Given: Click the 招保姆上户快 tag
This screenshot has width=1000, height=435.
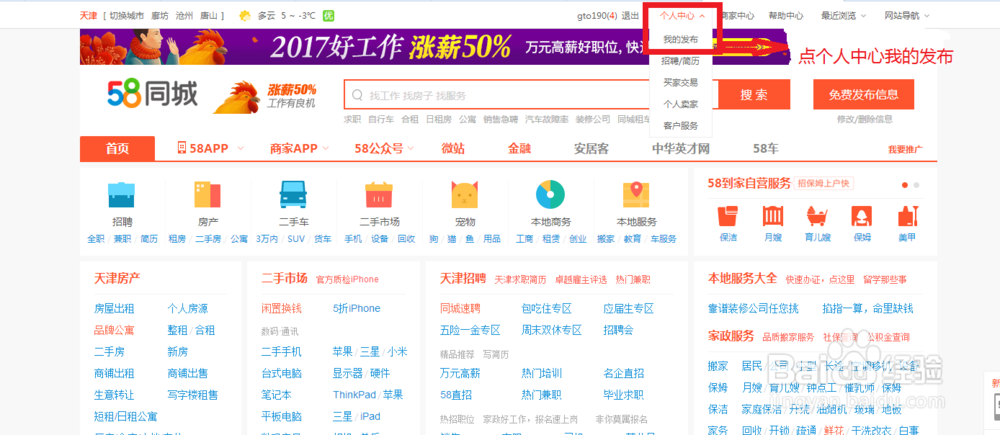Looking at the screenshot, I should coord(825,184).
